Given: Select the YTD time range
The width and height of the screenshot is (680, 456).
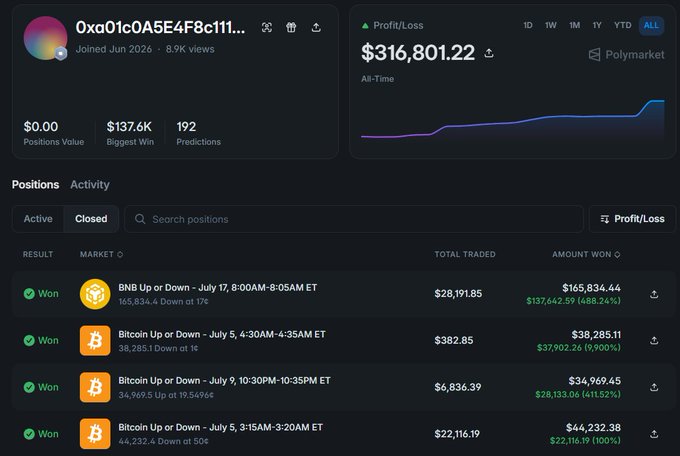Looking at the screenshot, I should (622, 25).
